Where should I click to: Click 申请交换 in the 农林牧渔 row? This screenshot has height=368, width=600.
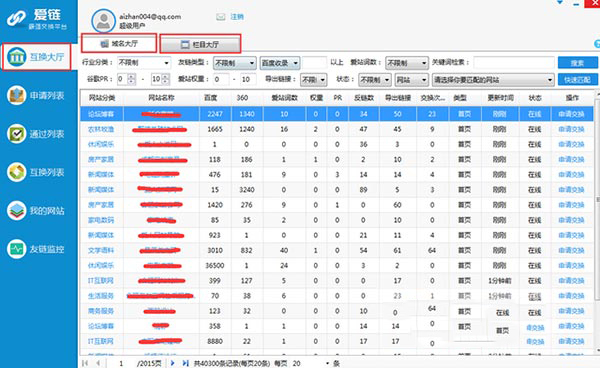click(571, 129)
